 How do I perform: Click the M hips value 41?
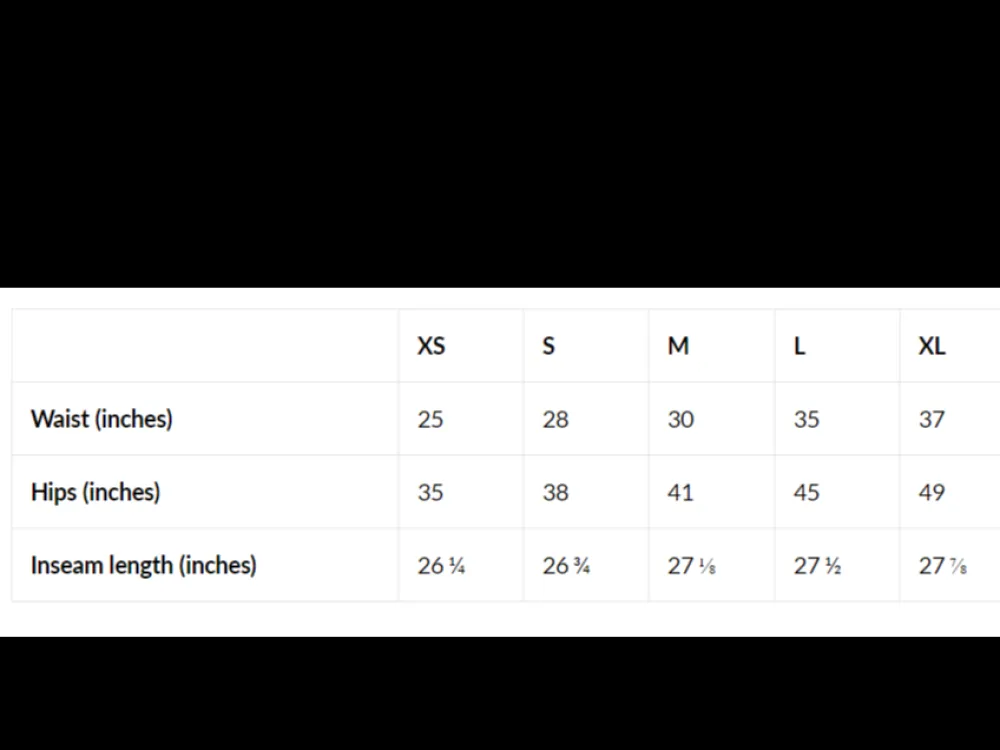680,492
